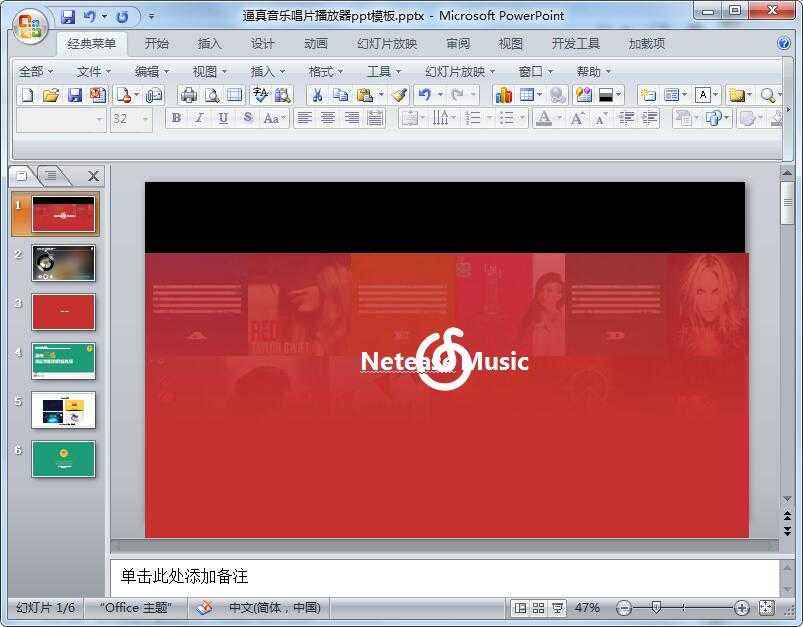Switch to the 开始 ribbon tab
Screen dimensions: 803x627
tap(156, 44)
